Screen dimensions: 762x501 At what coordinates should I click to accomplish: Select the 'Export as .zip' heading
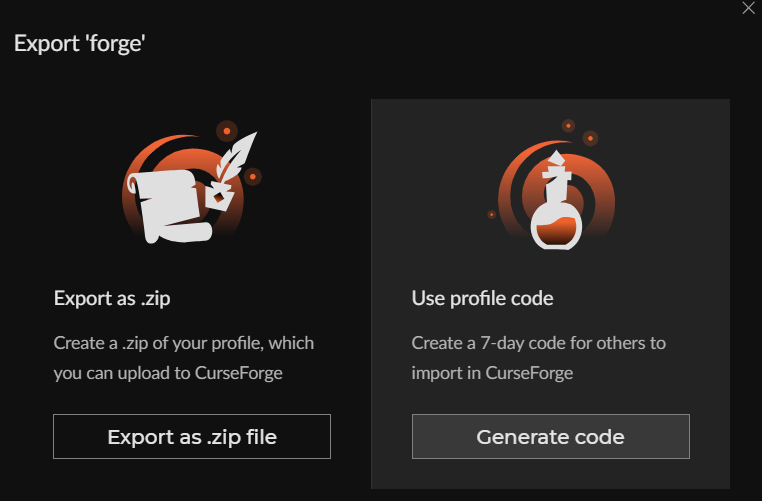[112, 298]
